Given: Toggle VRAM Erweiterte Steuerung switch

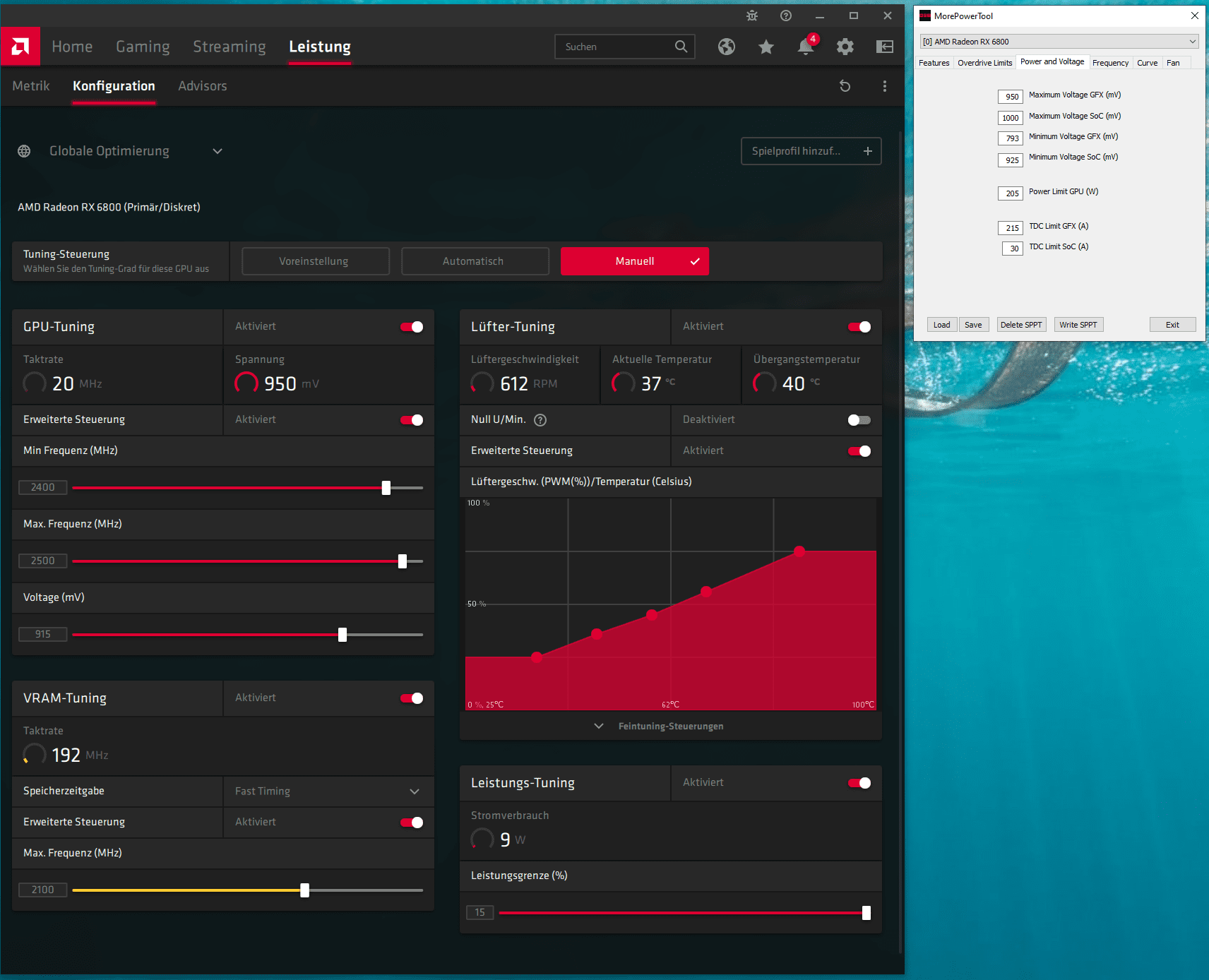Looking at the screenshot, I should coord(412,823).
